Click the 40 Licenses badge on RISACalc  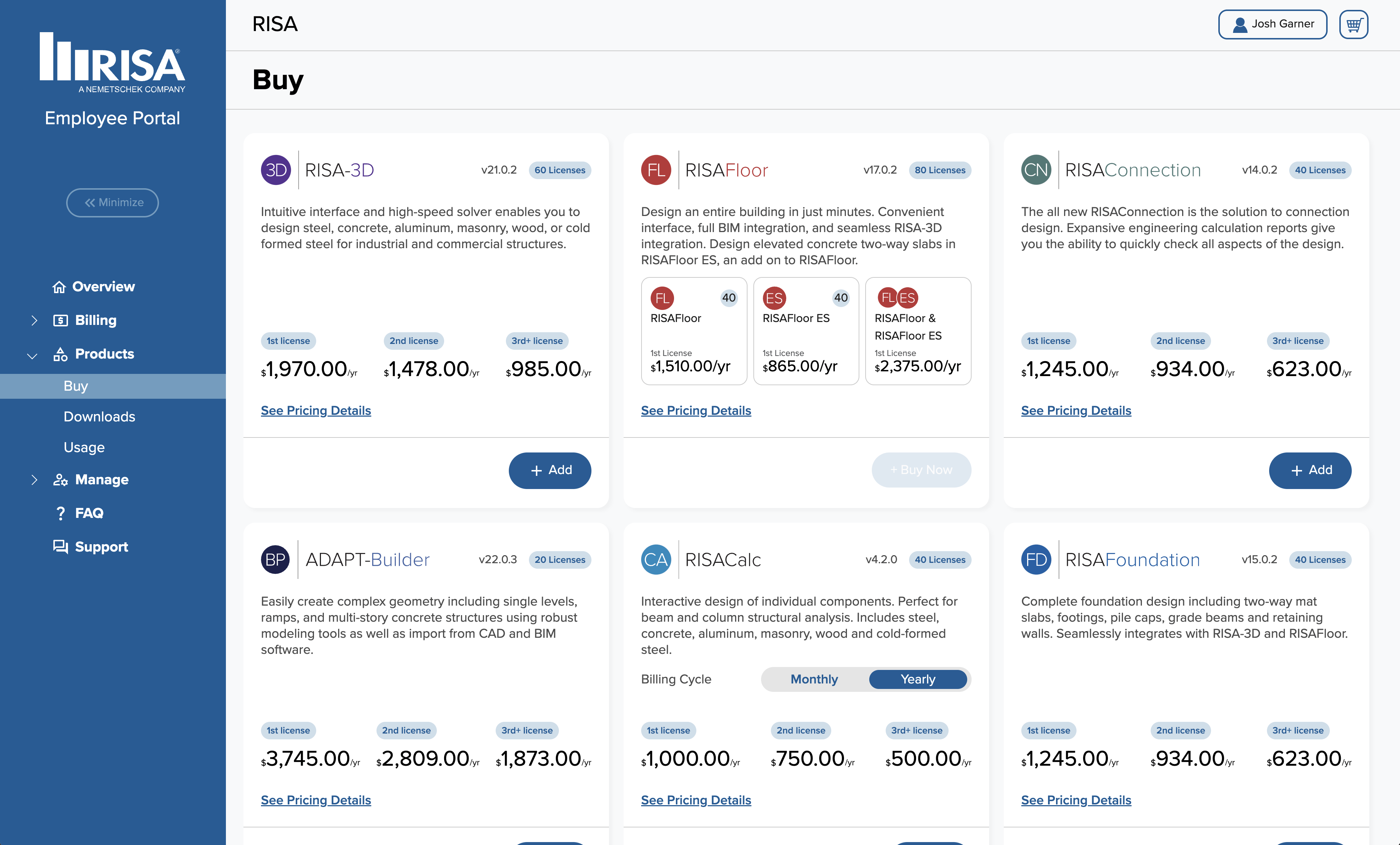coord(940,560)
